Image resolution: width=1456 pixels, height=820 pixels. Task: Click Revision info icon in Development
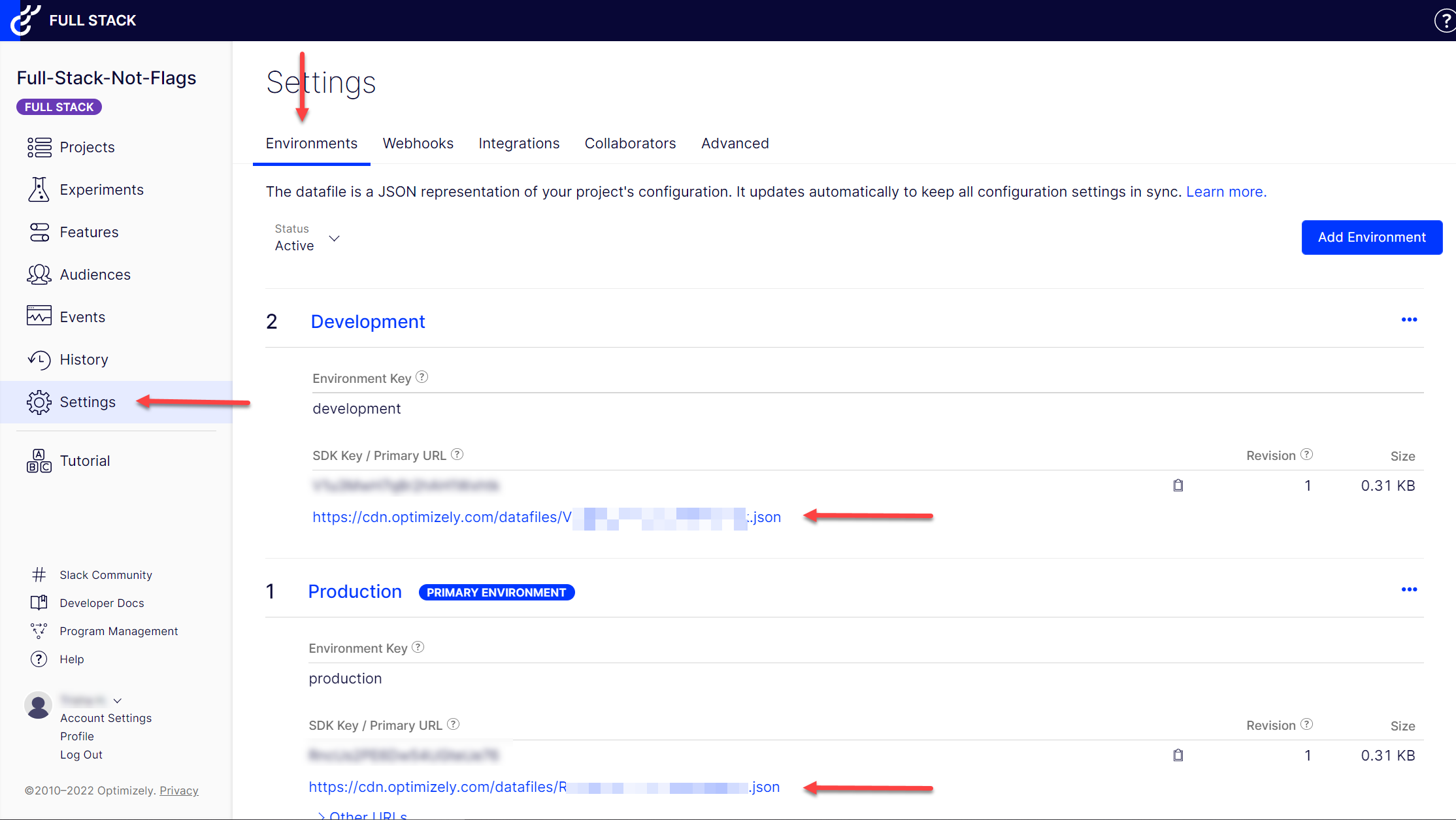[1306, 455]
